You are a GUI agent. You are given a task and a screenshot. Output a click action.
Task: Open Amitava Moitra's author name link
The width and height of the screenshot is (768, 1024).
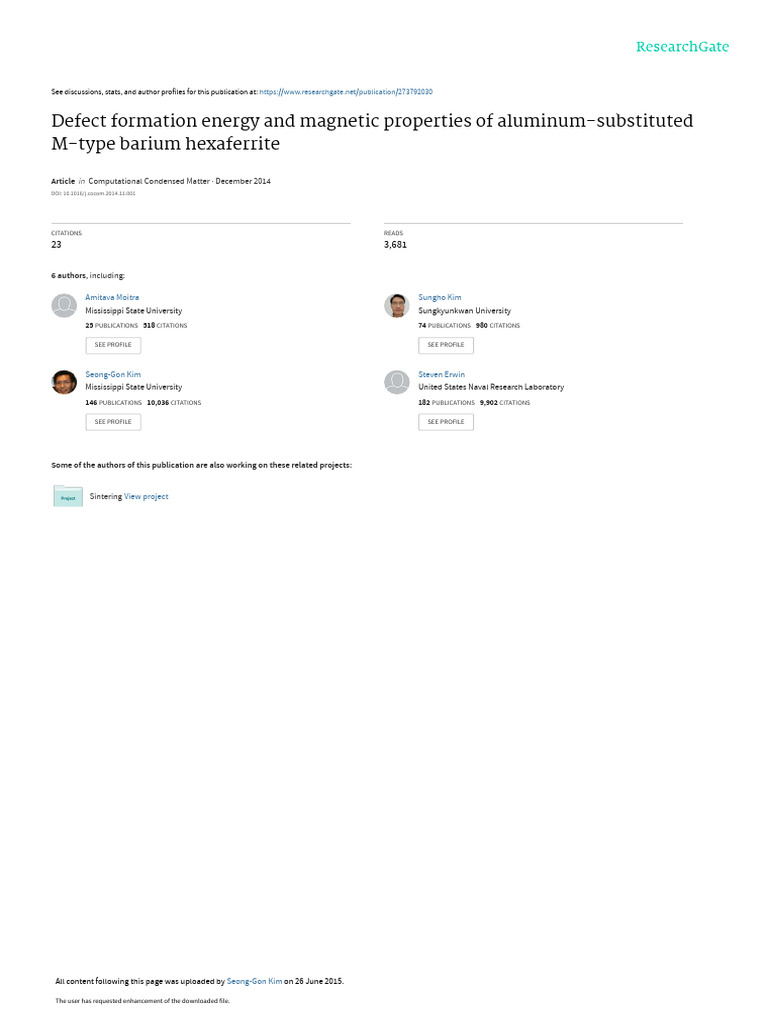[112, 297]
